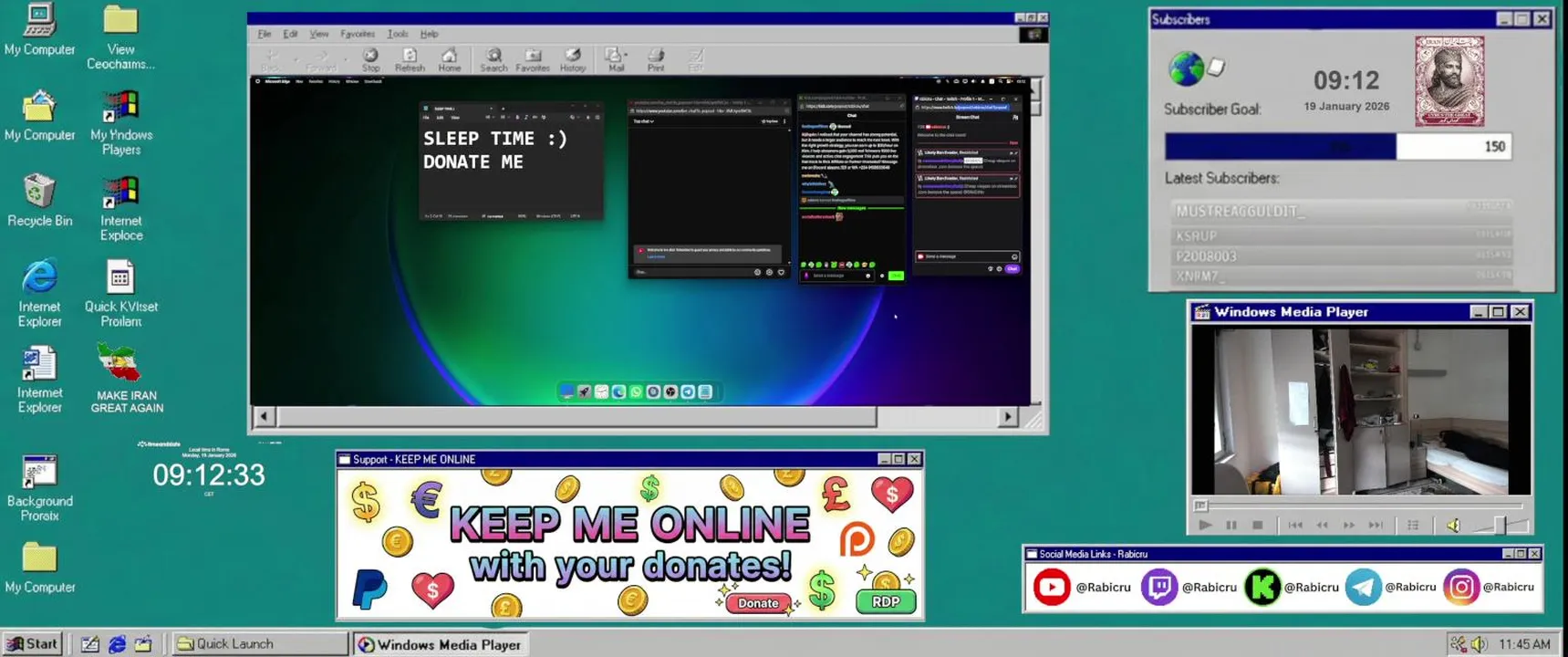Go to Home via the toolbar icon
The width and height of the screenshot is (1568, 657).
pyautogui.click(x=449, y=60)
